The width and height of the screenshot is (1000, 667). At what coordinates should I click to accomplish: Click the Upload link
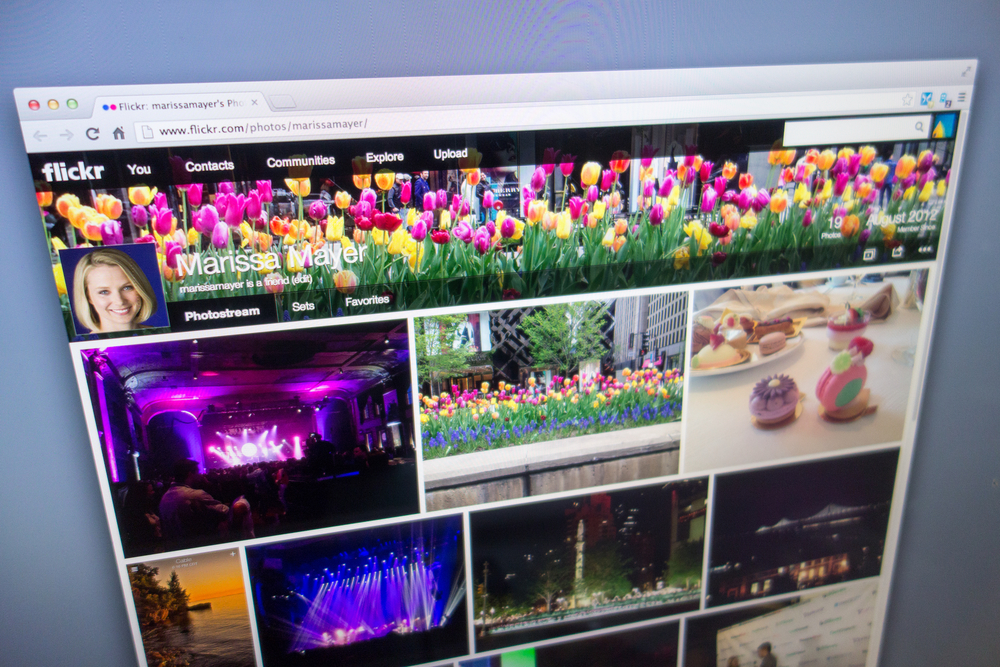point(450,154)
